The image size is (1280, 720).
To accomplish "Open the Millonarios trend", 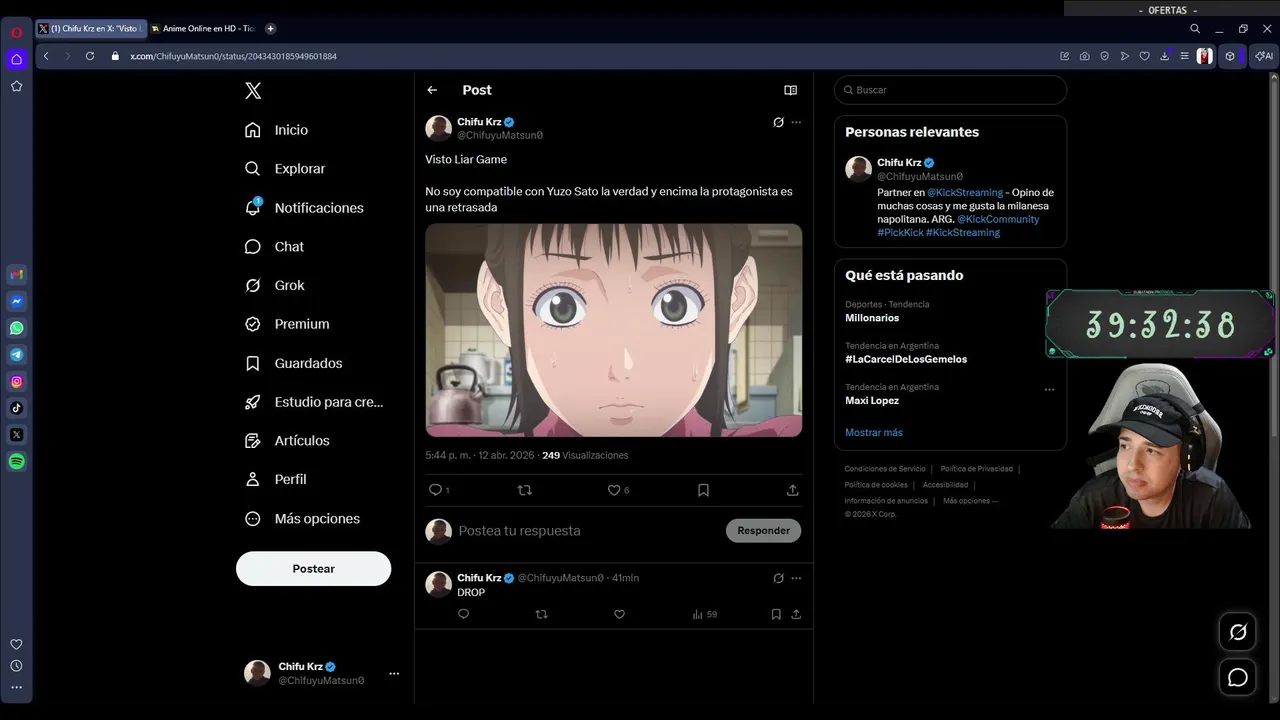I will [872, 318].
